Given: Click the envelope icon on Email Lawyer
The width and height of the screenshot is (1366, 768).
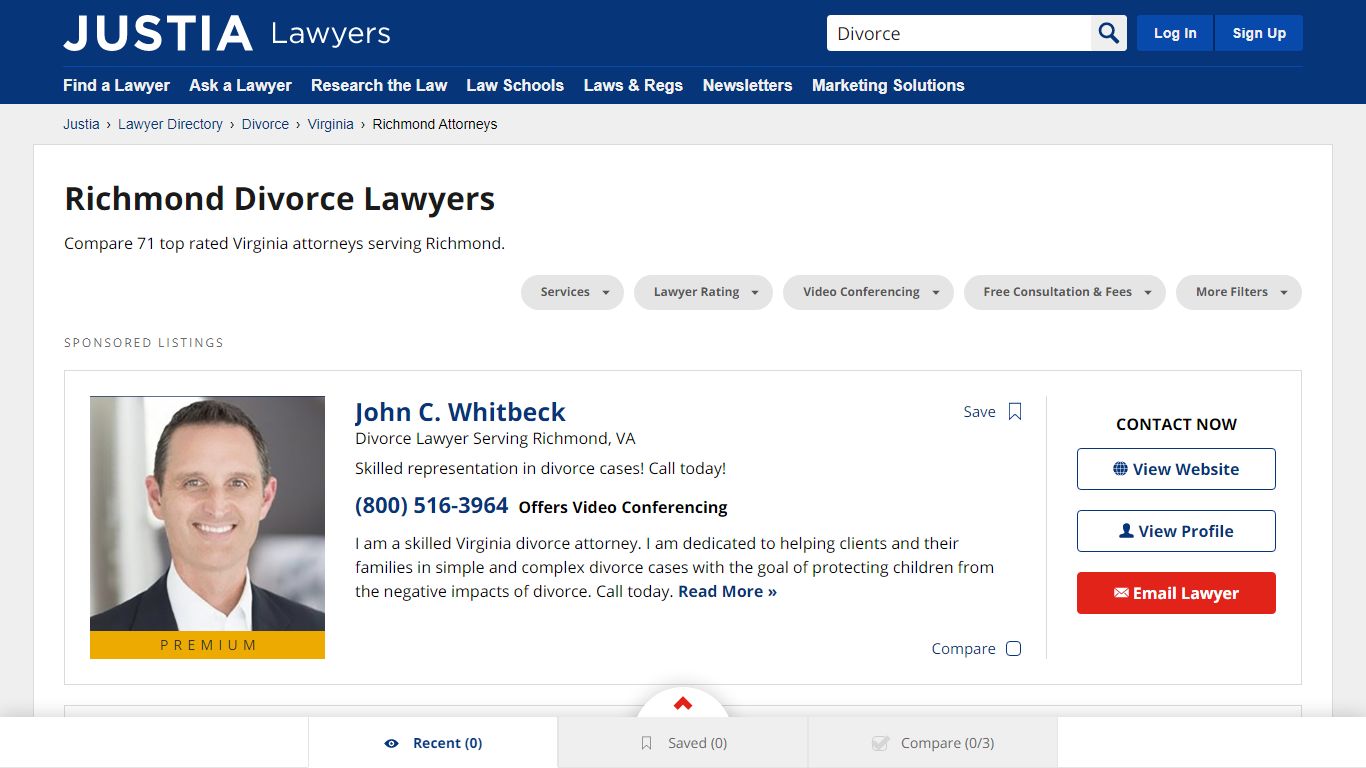Looking at the screenshot, I should tap(1121, 593).
